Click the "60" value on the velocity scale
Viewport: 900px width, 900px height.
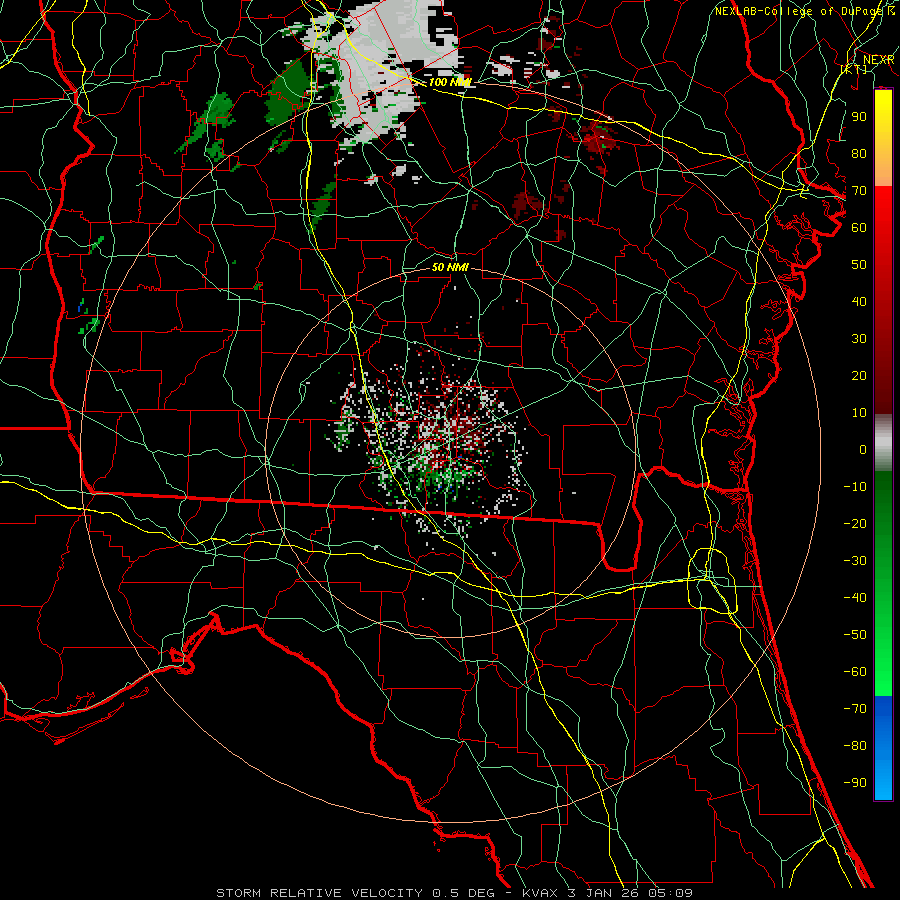coord(859,227)
